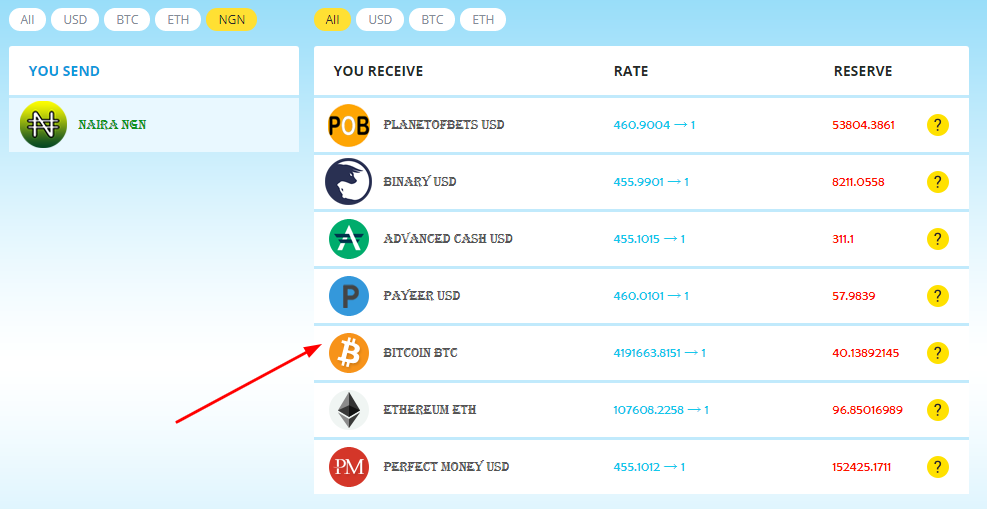The width and height of the screenshot is (987, 509).
Task: Open help icon for Payeer USD row
Action: (938, 296)
